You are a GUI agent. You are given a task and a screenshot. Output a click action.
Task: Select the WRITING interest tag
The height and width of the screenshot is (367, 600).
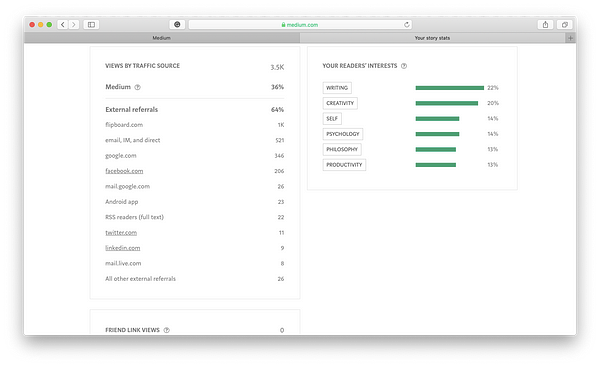337,88
